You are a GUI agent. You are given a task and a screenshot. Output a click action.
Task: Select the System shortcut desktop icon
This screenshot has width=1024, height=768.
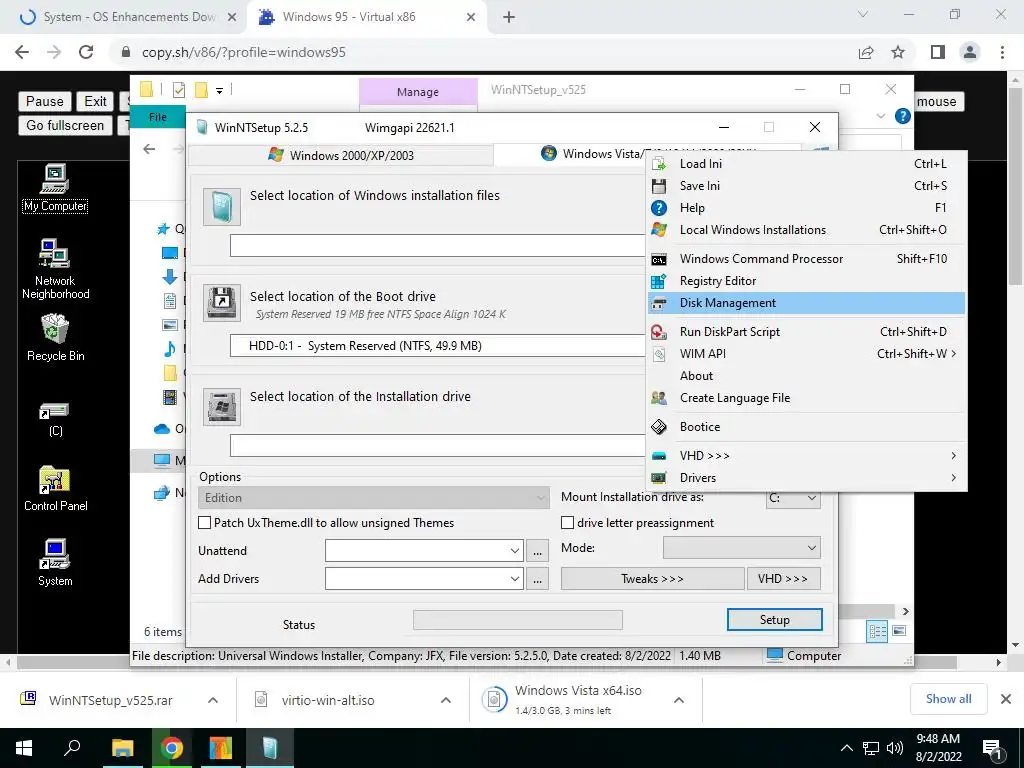click(55, 563)
